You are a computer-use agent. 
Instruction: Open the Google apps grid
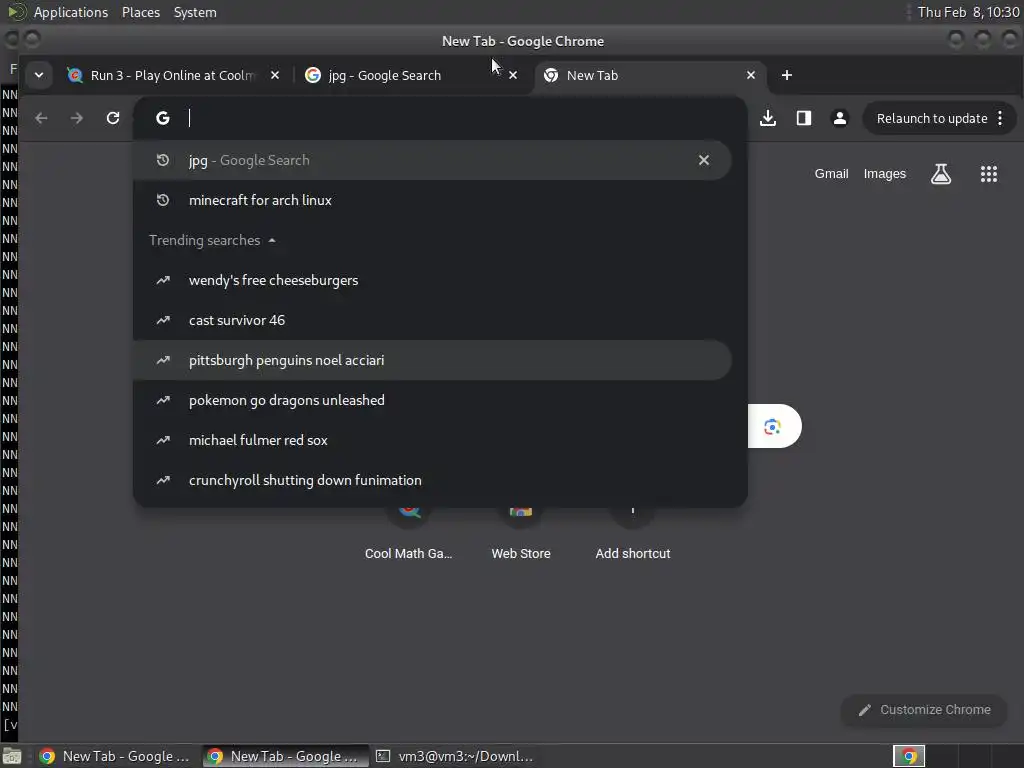pyautogui.click(x=989, y=174)
